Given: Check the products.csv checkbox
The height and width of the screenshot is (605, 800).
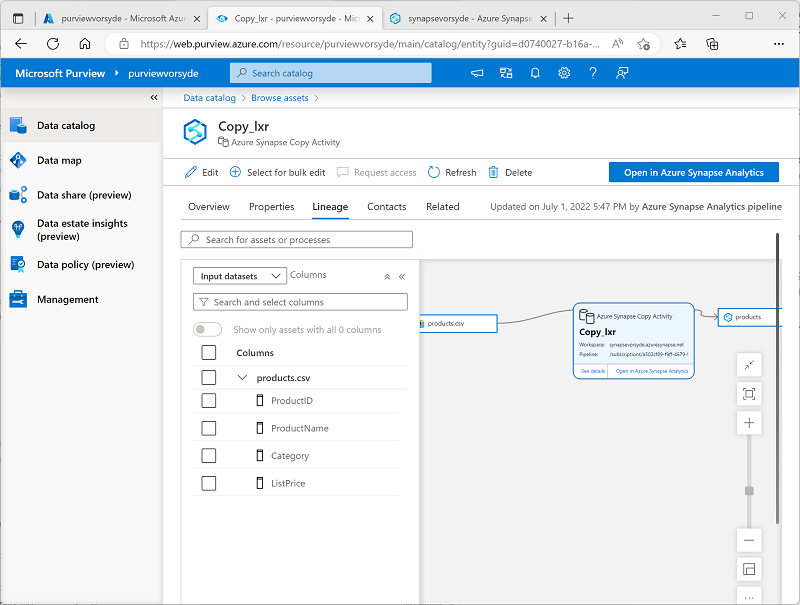Looking at the screenshot, I should 209,377.
